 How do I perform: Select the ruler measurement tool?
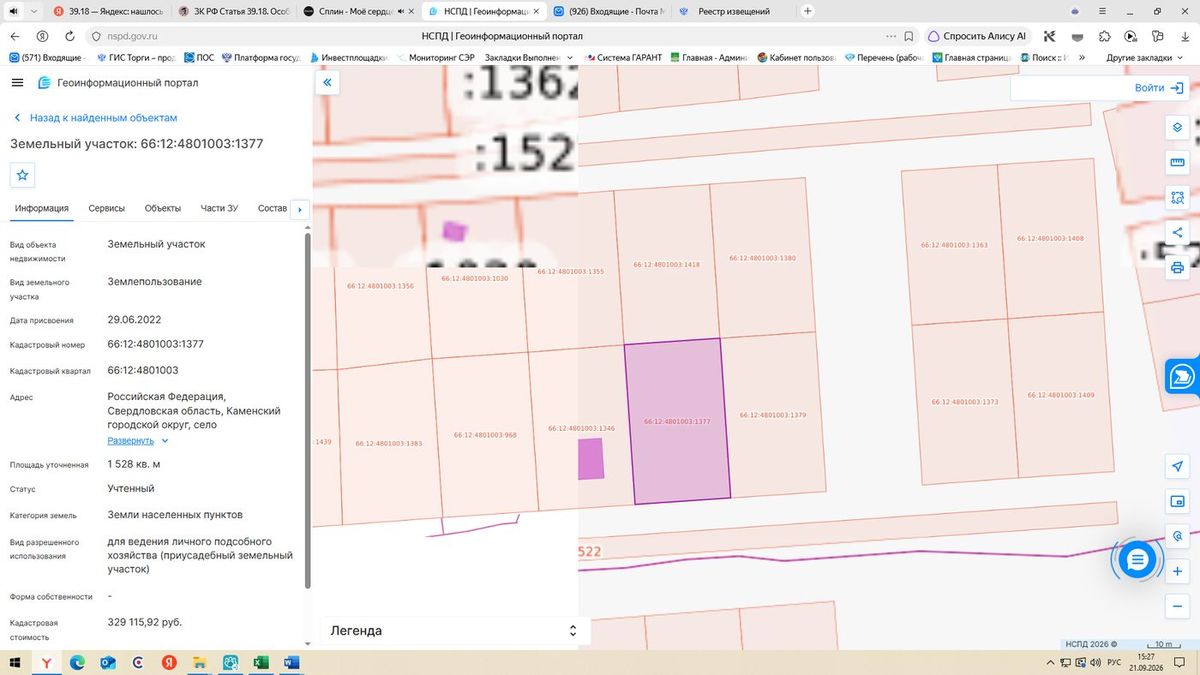[1177, 163]
